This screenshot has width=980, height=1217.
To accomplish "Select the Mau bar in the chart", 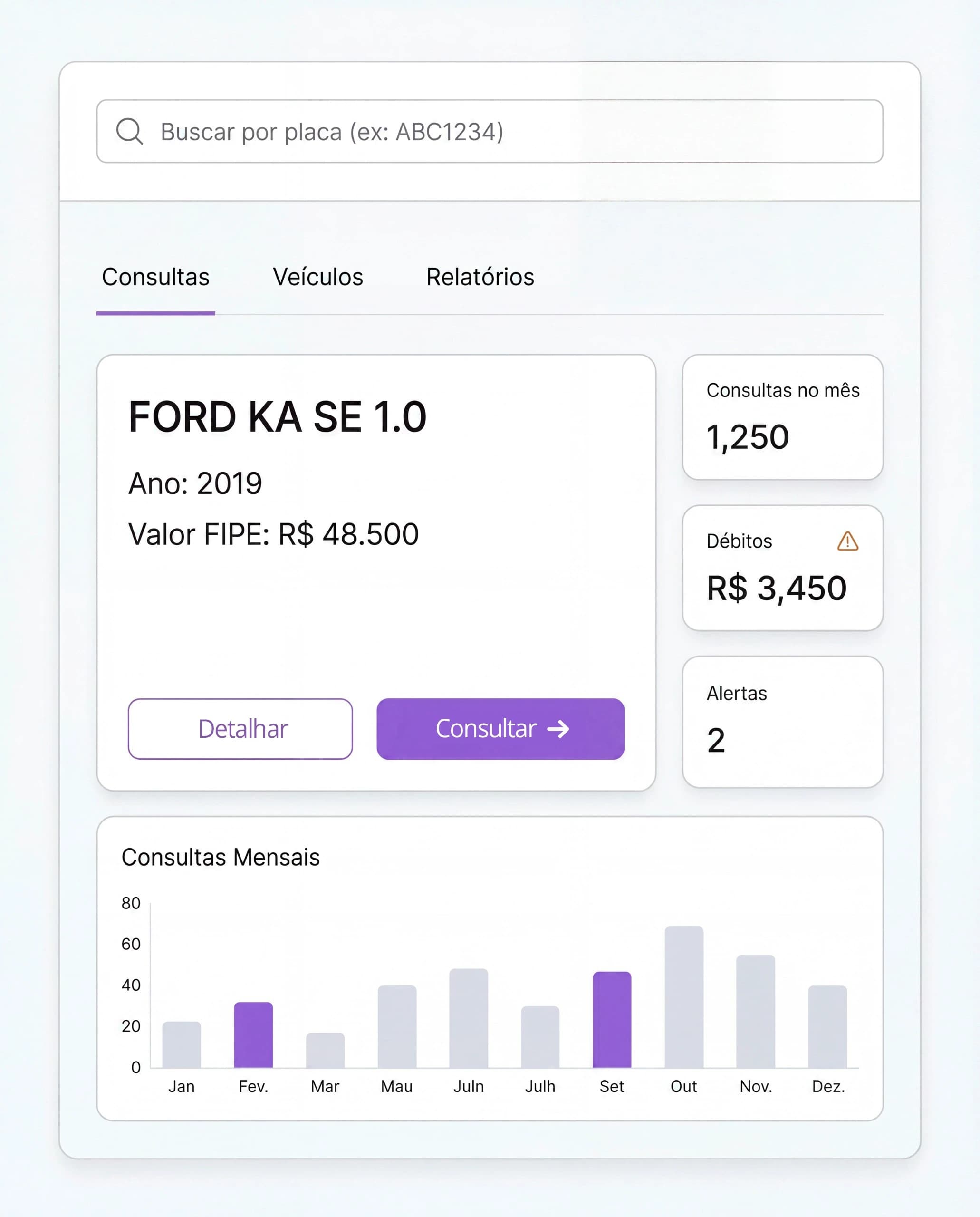I will pos(397,1026).
